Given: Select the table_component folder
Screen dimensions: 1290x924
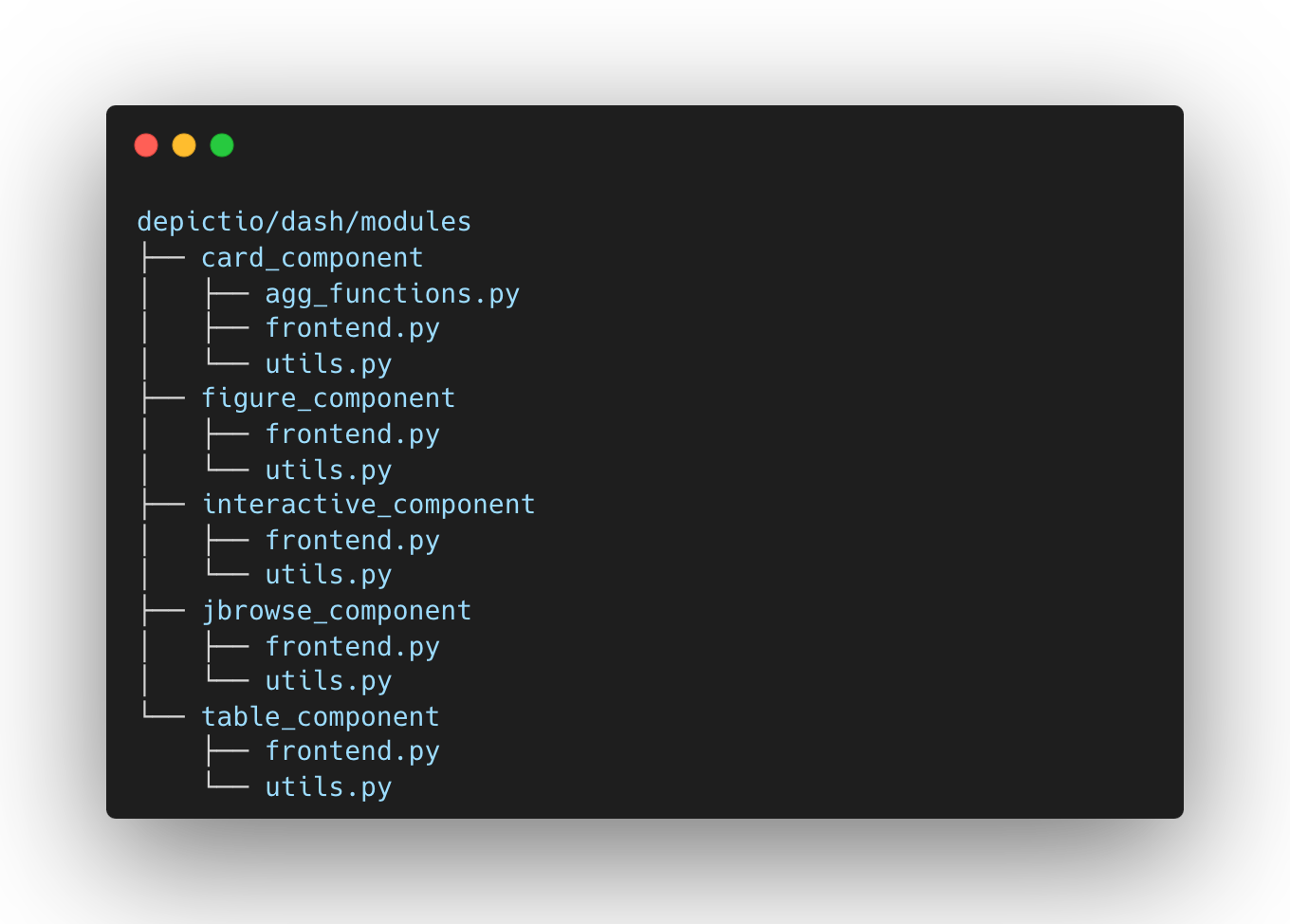Looking at the screenshot, I should pyautogui.click(x=321, y=717).
